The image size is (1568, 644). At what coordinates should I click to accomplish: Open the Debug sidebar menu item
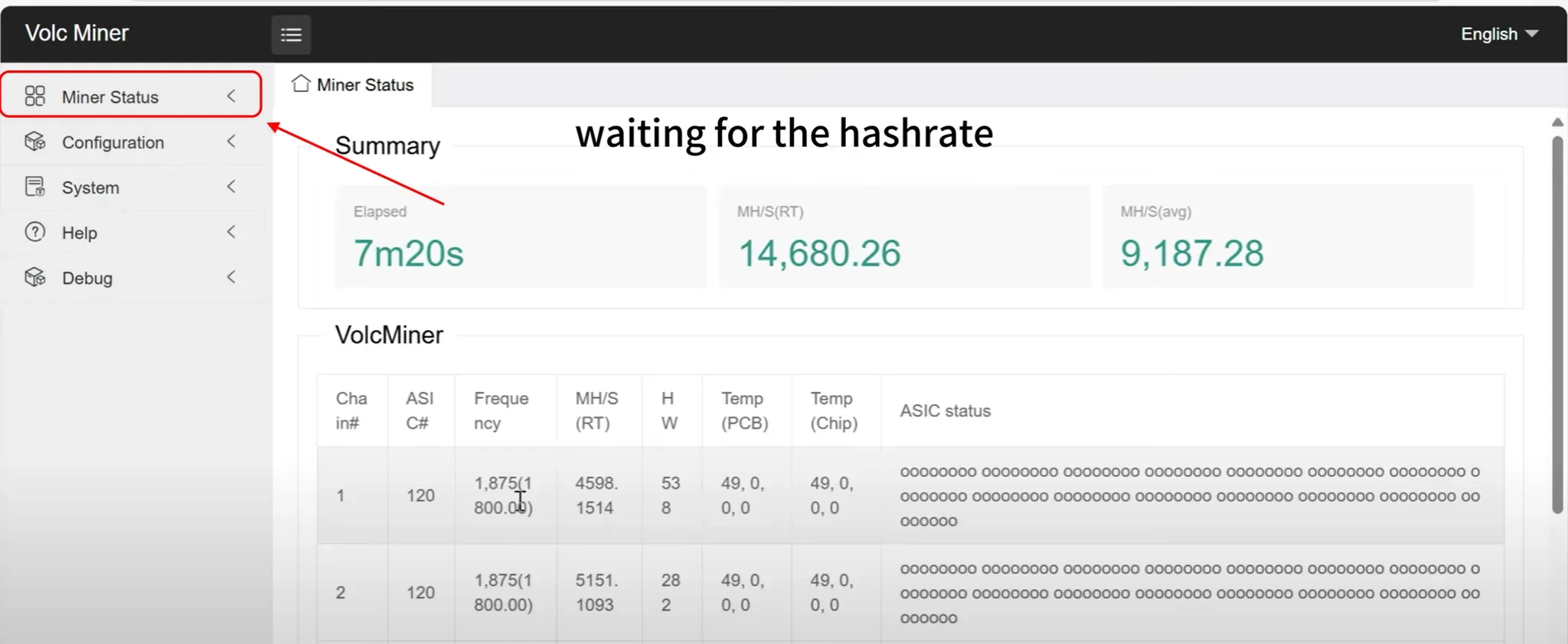point(87,278)
